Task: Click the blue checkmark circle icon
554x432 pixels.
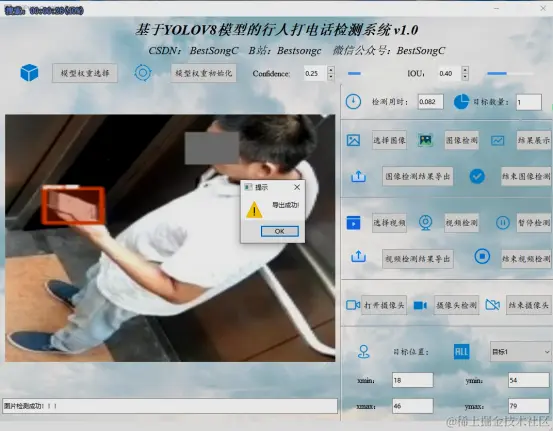Action: pyautogui.click(x=477, y=176)
